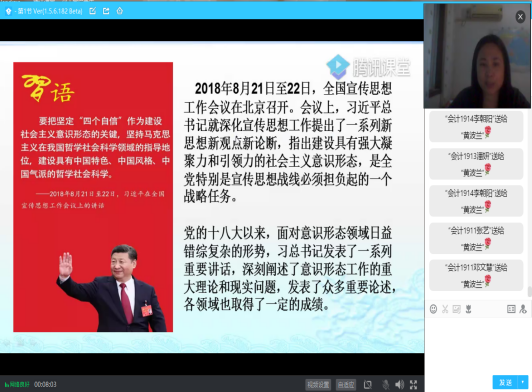Click the blue 发送 send button
The height and width of the screenshot is (392, 532).
505,382
